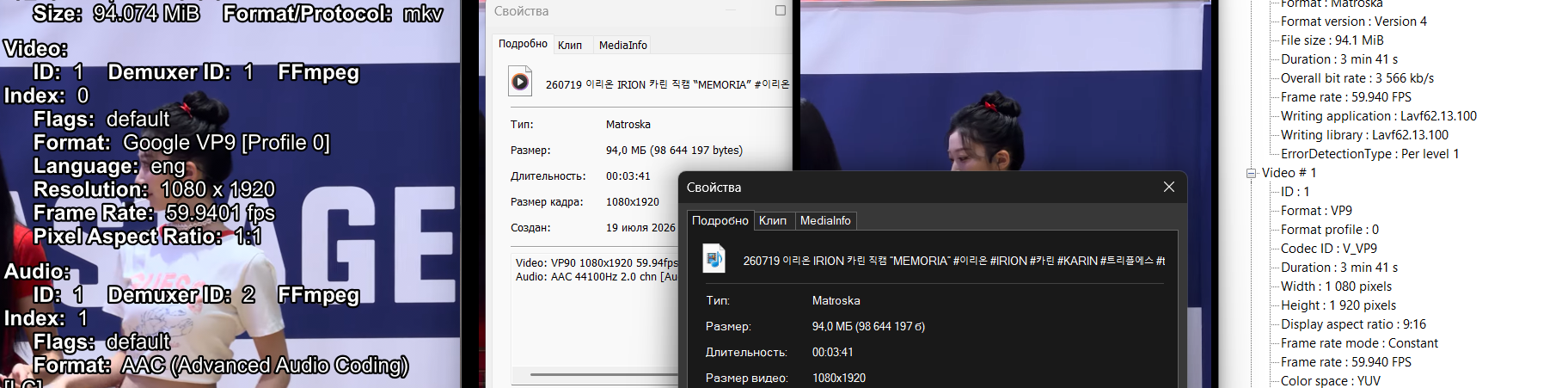Click the media player file icon in light Свойства window
Screen dimensions: 1568x388
pos(520,82)
